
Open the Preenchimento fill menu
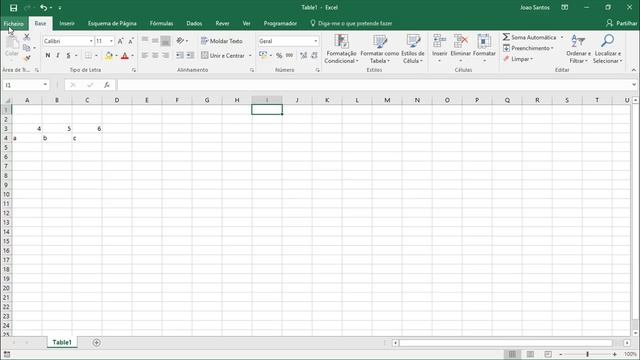[529, 48]
